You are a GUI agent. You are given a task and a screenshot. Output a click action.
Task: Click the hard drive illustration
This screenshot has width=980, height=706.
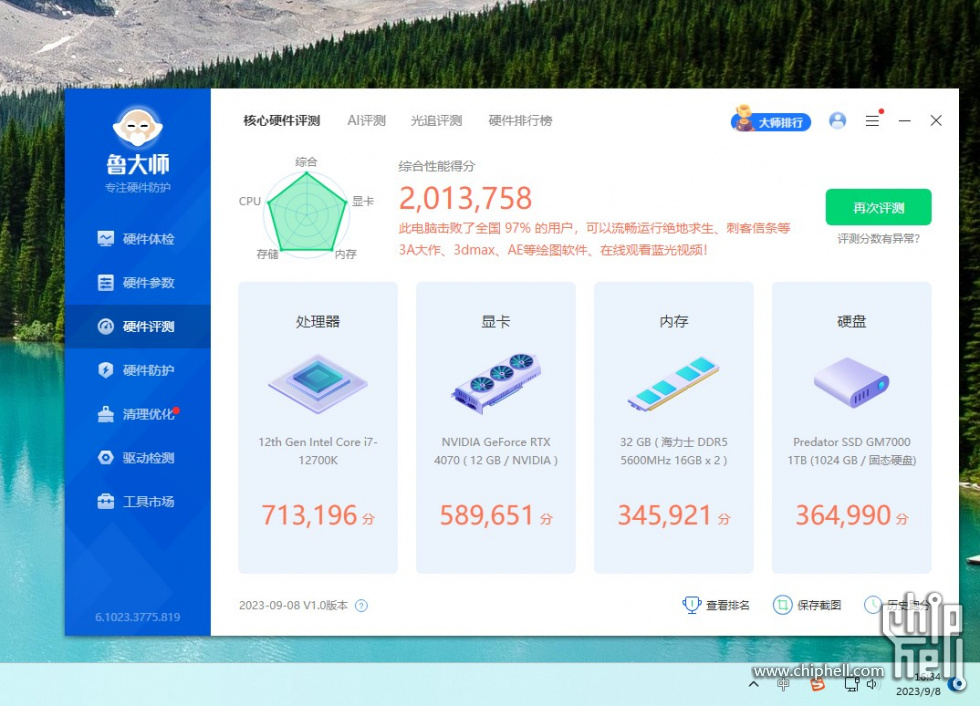pyautogui.click(x=851, y=382)
